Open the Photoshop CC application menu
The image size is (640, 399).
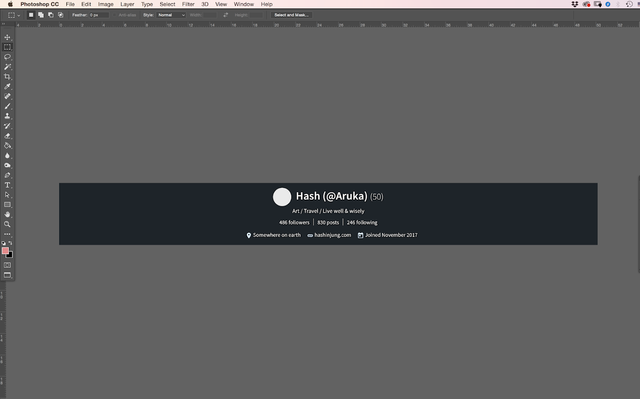pyautogui.click(x=40, y=4)
